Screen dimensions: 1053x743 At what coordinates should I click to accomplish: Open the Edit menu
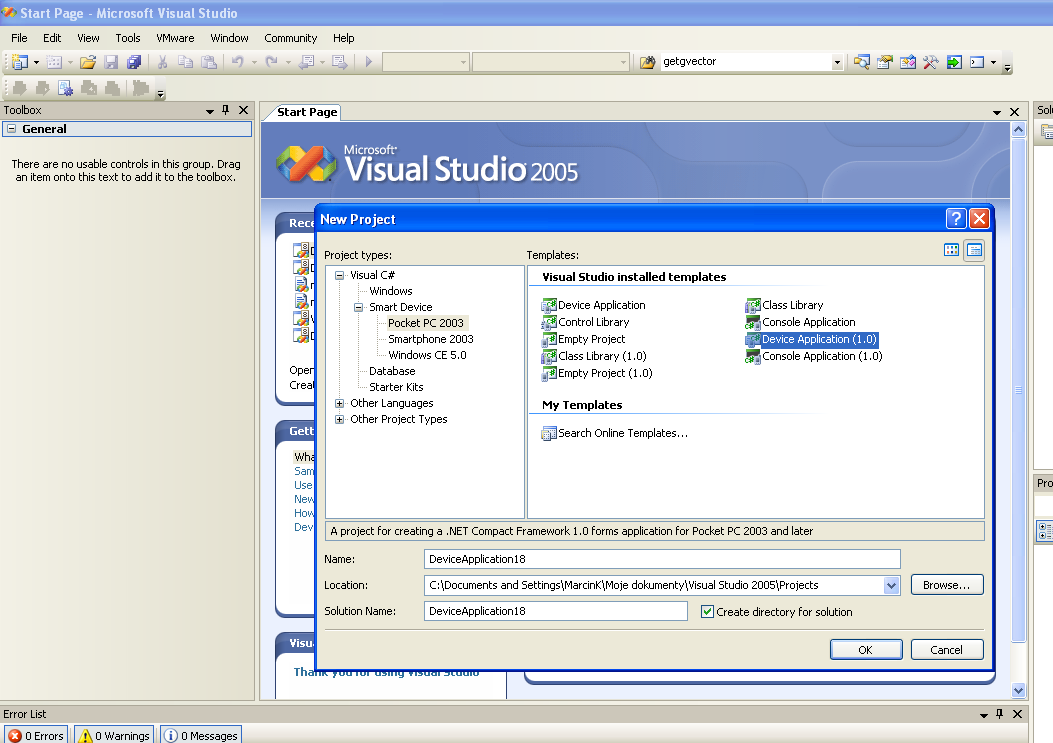pos(52,38)
